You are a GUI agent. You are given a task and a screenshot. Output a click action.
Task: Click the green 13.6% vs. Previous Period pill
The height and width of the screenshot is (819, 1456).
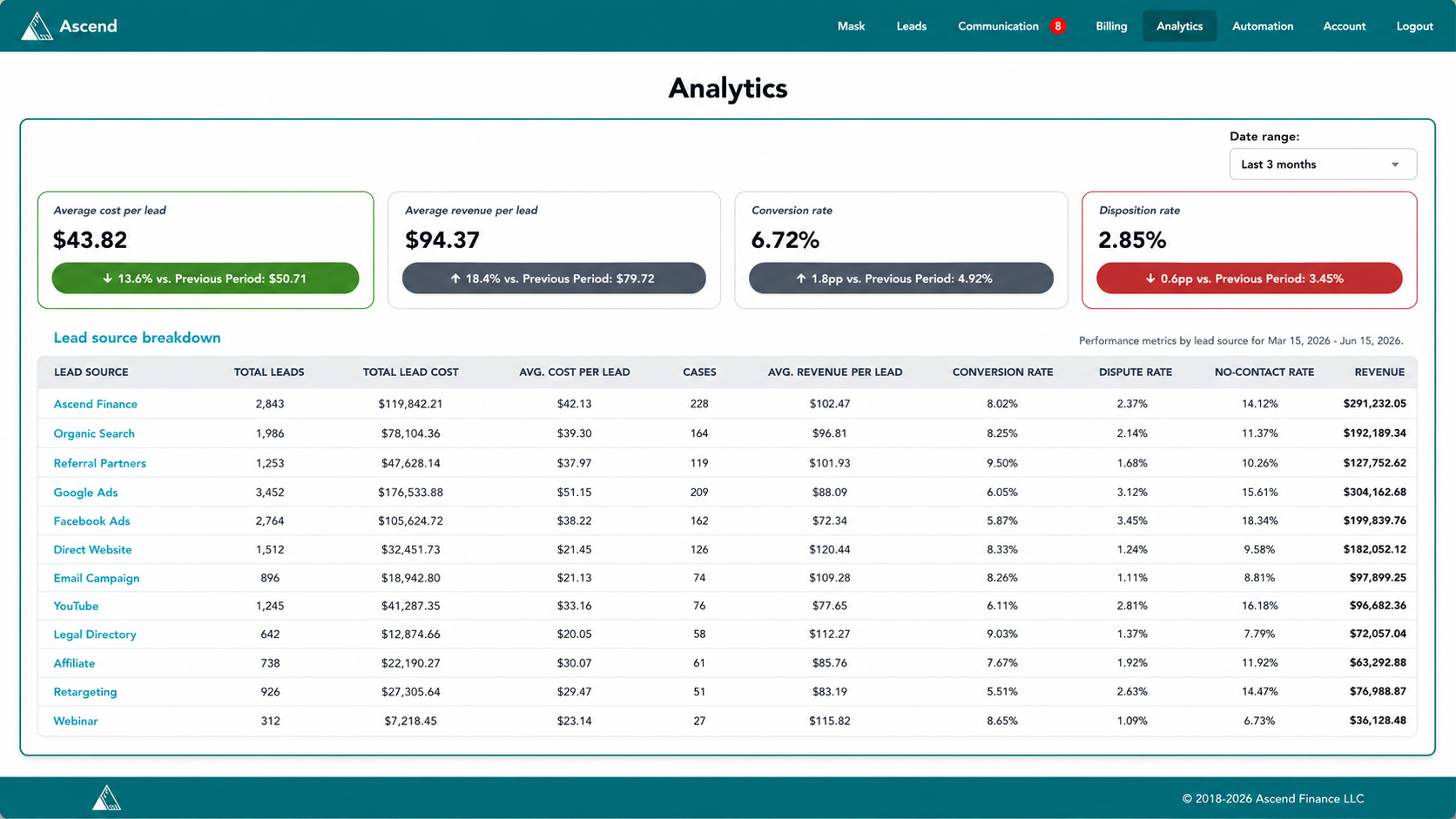(206, 279)
